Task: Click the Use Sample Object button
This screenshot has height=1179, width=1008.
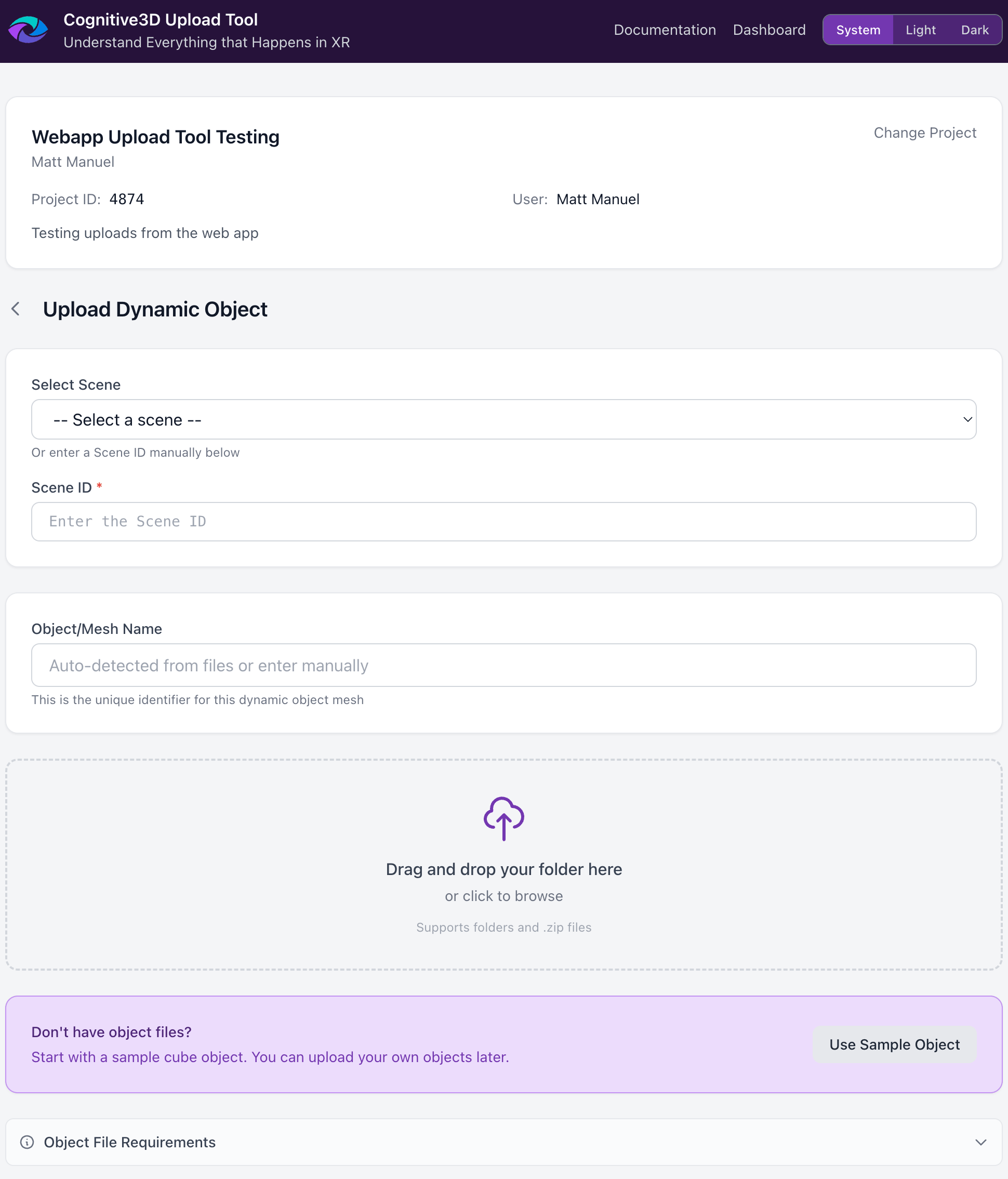Action: [x=894, y=1045]
